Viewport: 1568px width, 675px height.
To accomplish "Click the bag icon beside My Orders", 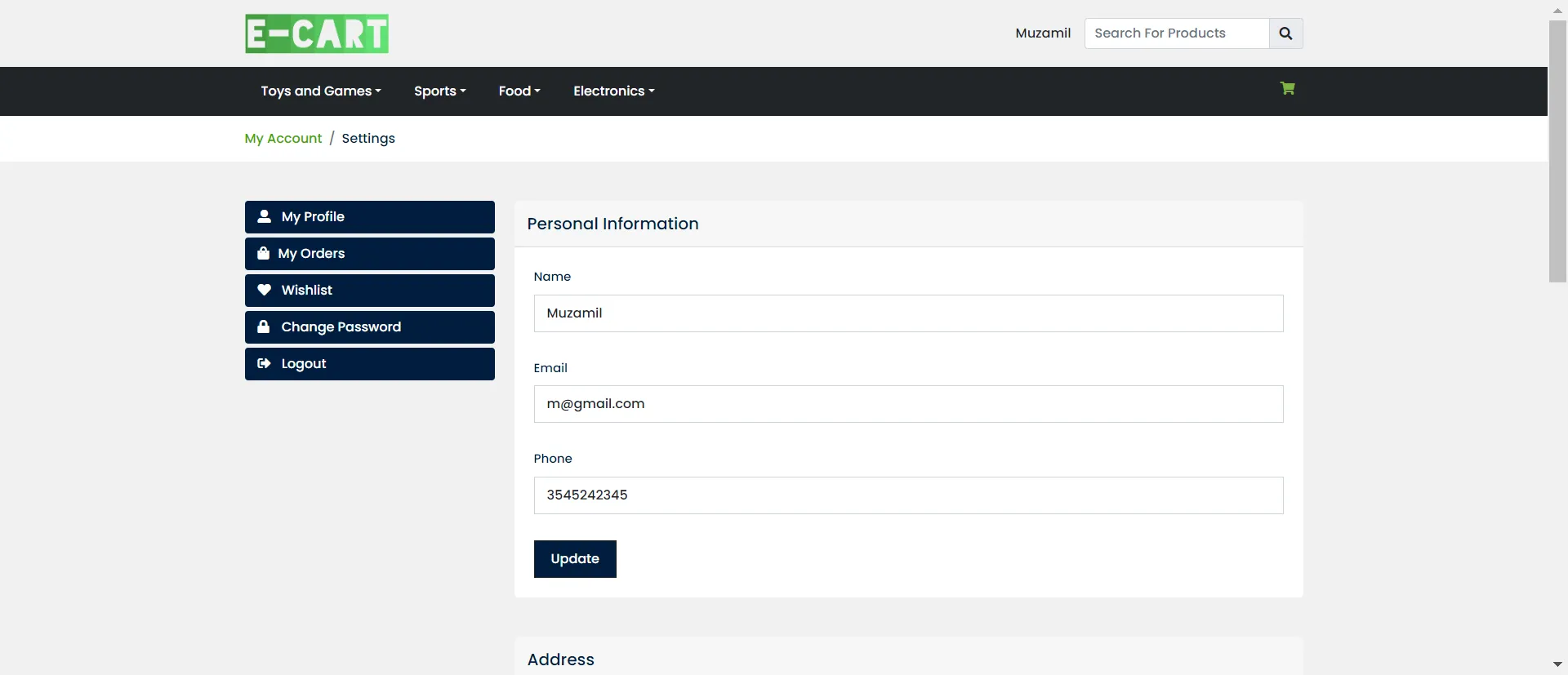I will click(x=263, y=253).
